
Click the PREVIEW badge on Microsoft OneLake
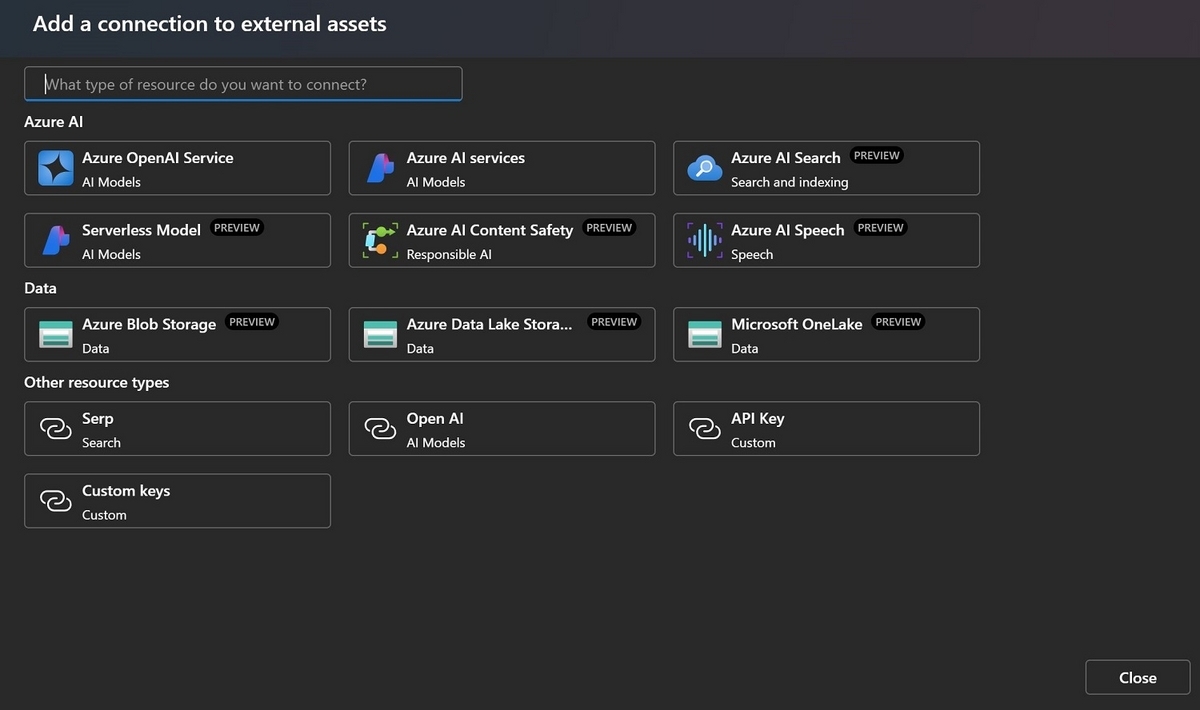[x=898, y=322]
